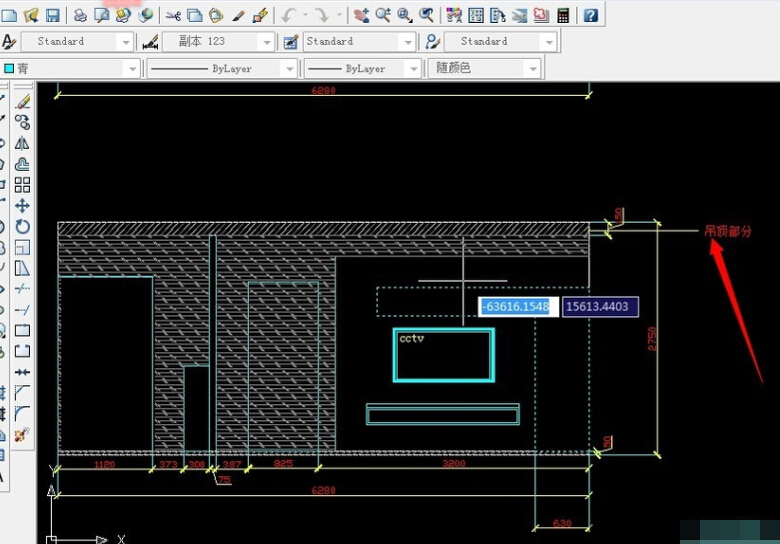Open the Text Style manager icon
The image size is (780, 544).
8,42
